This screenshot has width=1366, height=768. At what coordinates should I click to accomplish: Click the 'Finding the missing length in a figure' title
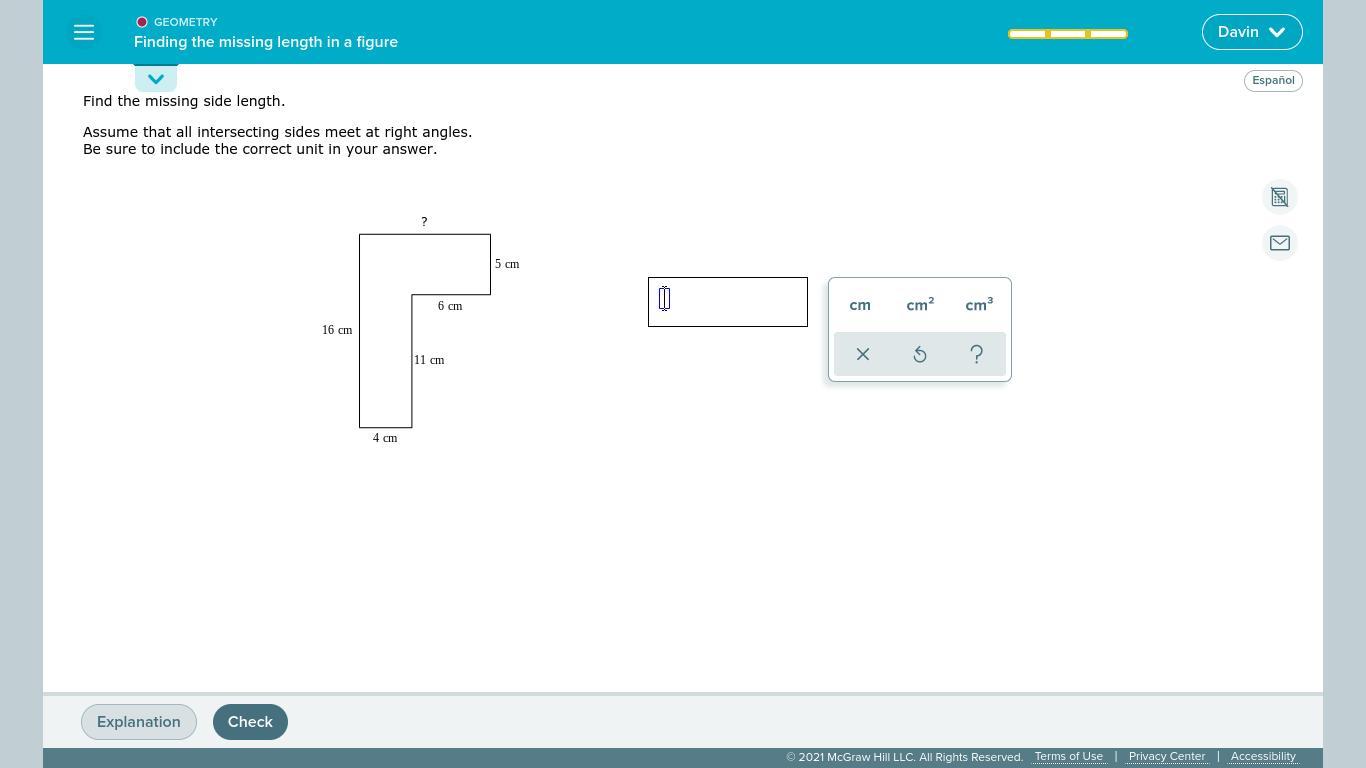click(x=266, y=42)
